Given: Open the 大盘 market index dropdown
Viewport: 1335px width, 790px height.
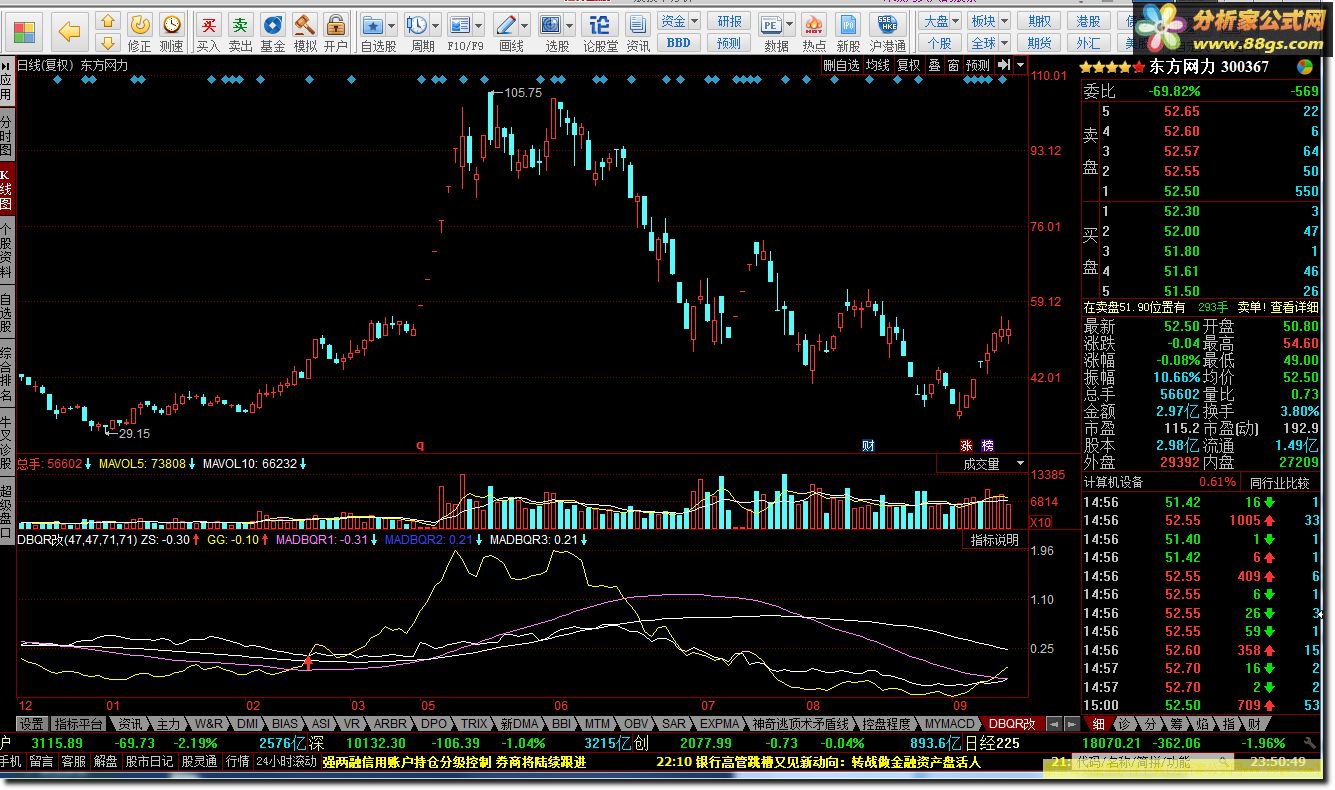Looking at the screenshot, I should (x=941, y=21).
